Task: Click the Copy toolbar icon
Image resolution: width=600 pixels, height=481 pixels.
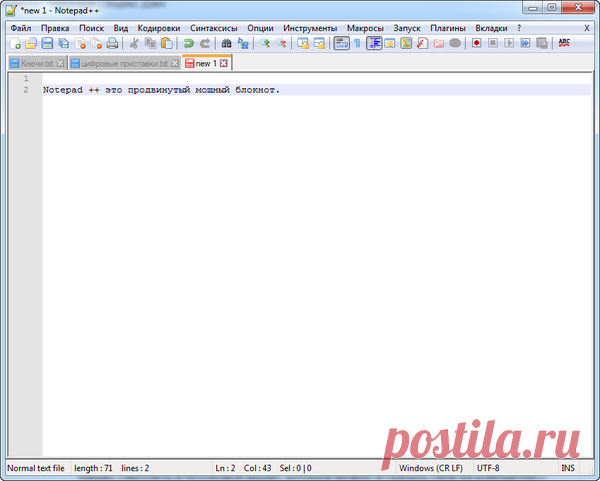Action: (150, 43)
